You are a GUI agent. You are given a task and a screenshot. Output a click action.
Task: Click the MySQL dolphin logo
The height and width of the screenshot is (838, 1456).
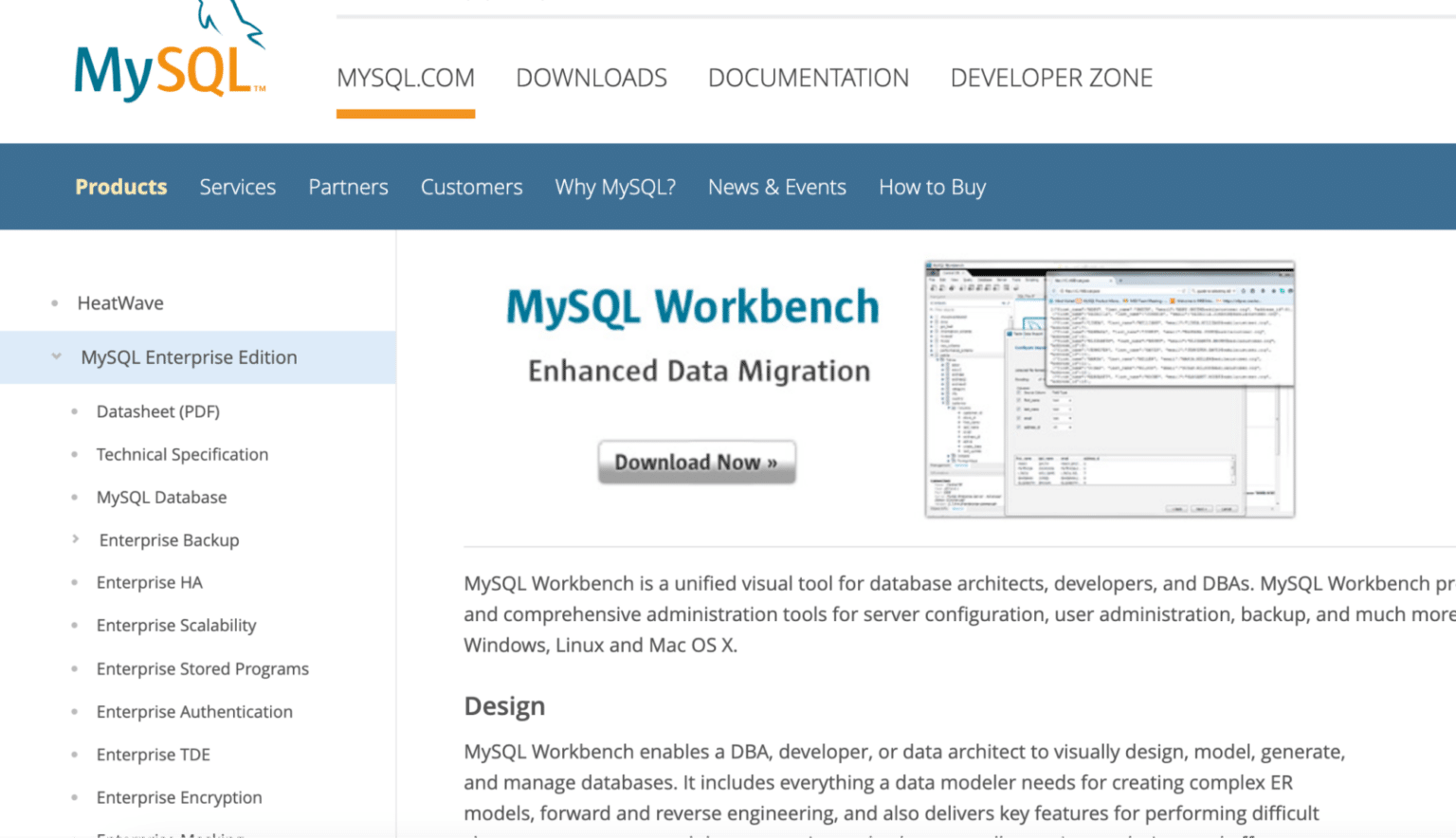click(171, 52)
